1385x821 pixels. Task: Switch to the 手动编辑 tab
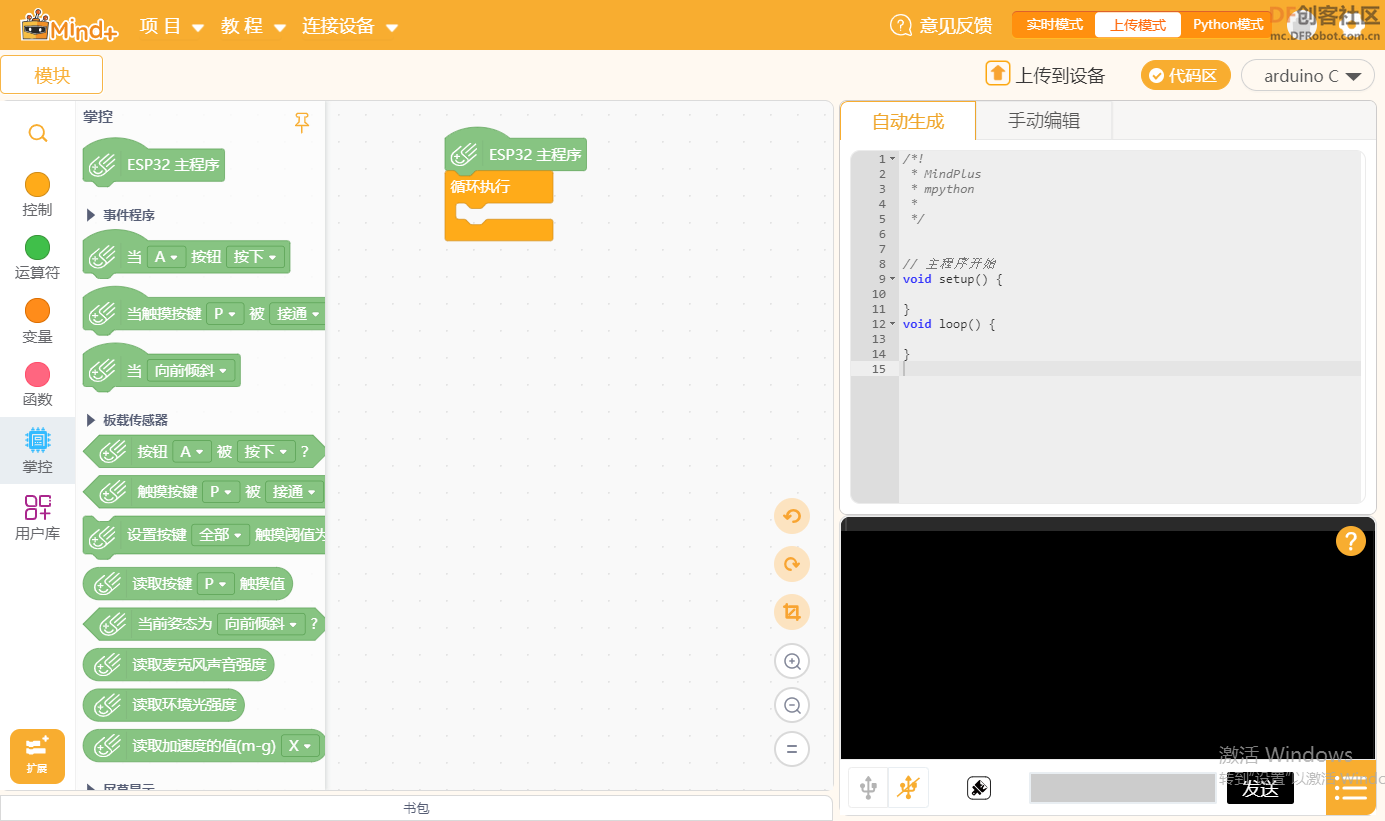click(1044, 121)
